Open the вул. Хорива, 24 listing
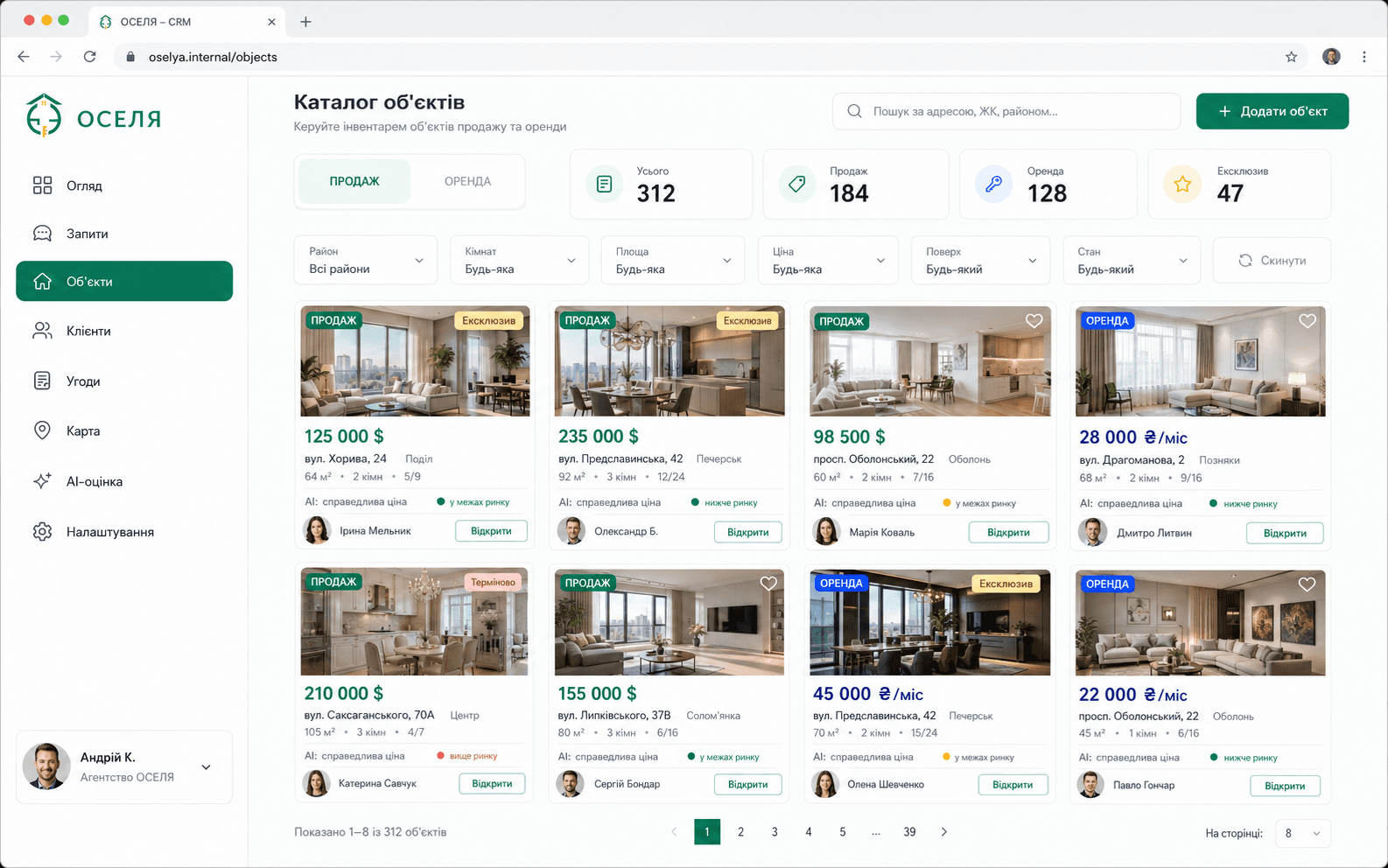Image resolution: width=1388 pixels, height=868 pixels. tap(491, 531)
